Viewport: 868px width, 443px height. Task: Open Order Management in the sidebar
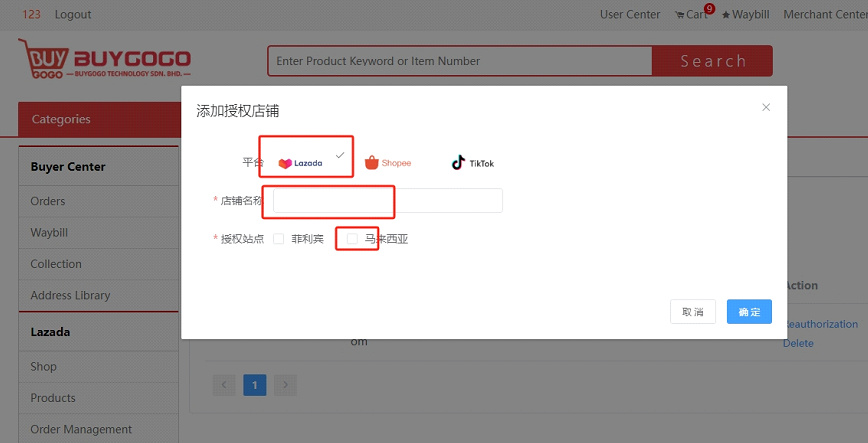pos(99,429)
